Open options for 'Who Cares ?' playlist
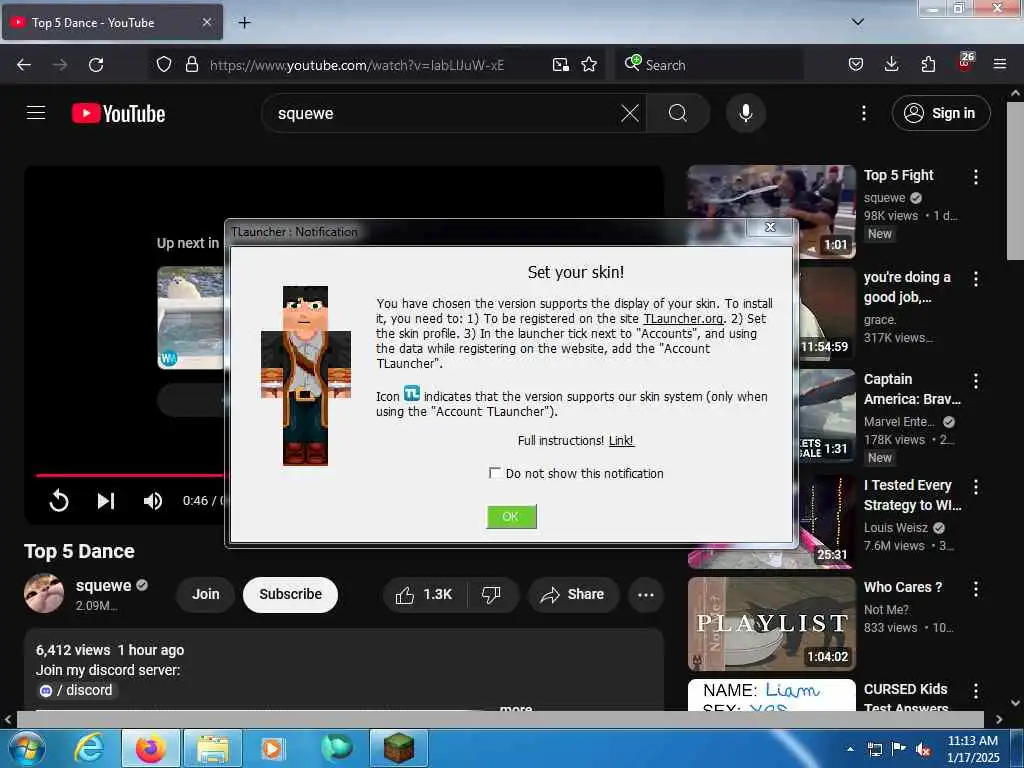The image size is (1024, 768). click(x=976, y=589)
